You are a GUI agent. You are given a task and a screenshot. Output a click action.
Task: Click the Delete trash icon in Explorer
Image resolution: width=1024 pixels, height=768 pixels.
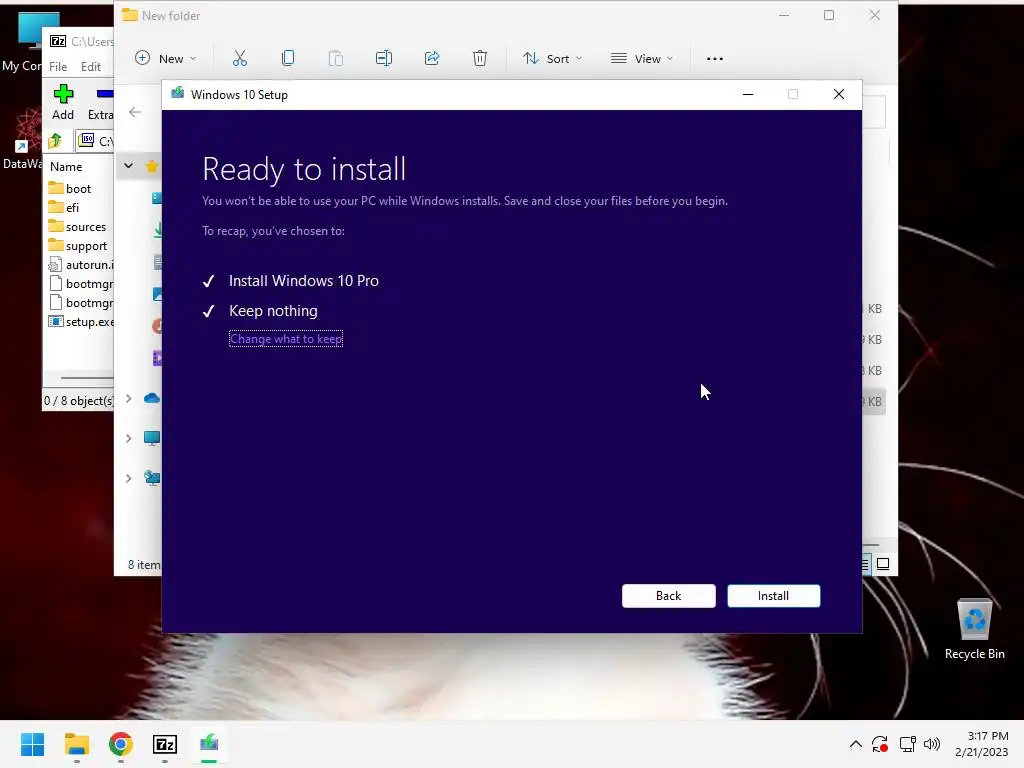pos(479,58)
